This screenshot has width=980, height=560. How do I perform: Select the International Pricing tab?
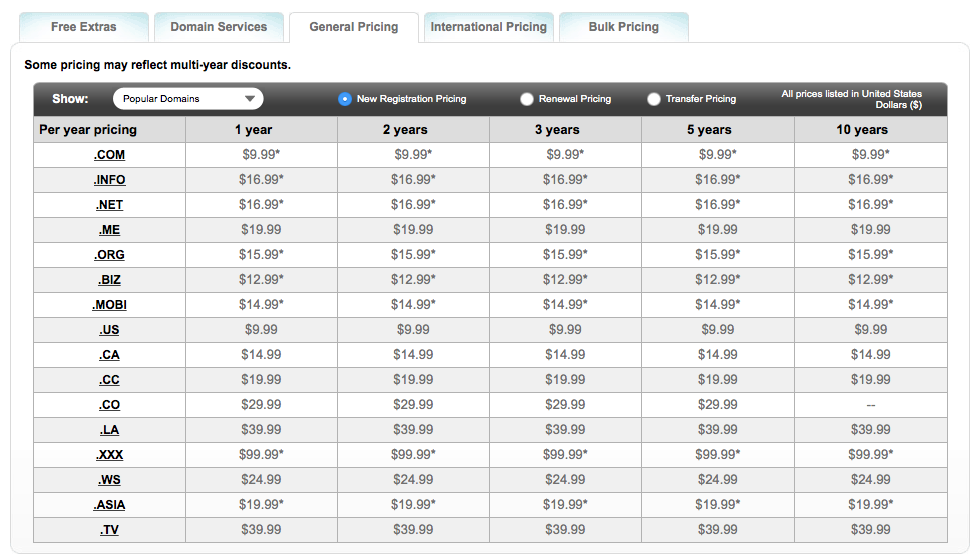pyautogui.click(x=489, y=27)
